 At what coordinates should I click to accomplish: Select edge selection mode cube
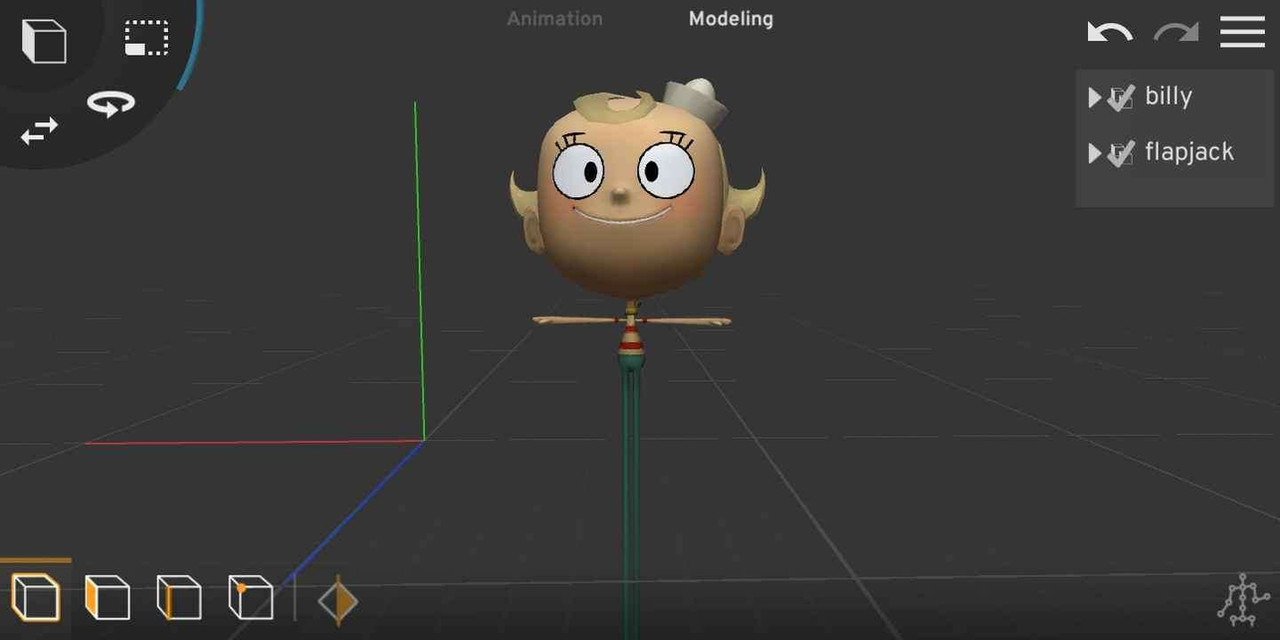pos(179,598)
